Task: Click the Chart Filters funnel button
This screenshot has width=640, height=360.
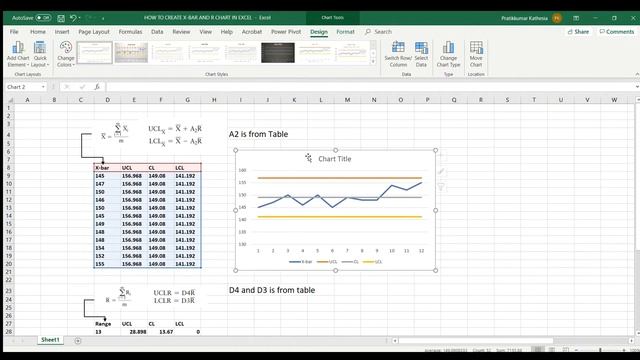Action: click(x=441, y=187)
